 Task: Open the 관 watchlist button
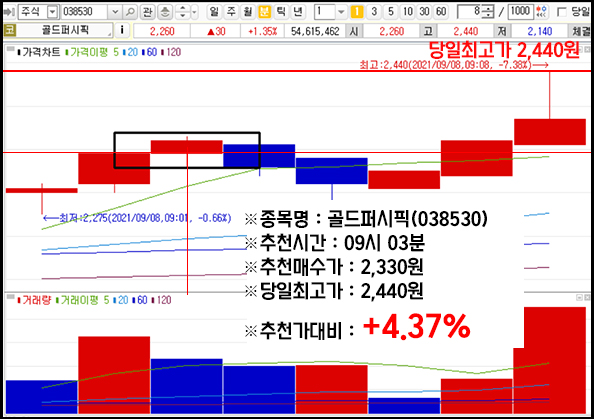(x=147, y=12)
